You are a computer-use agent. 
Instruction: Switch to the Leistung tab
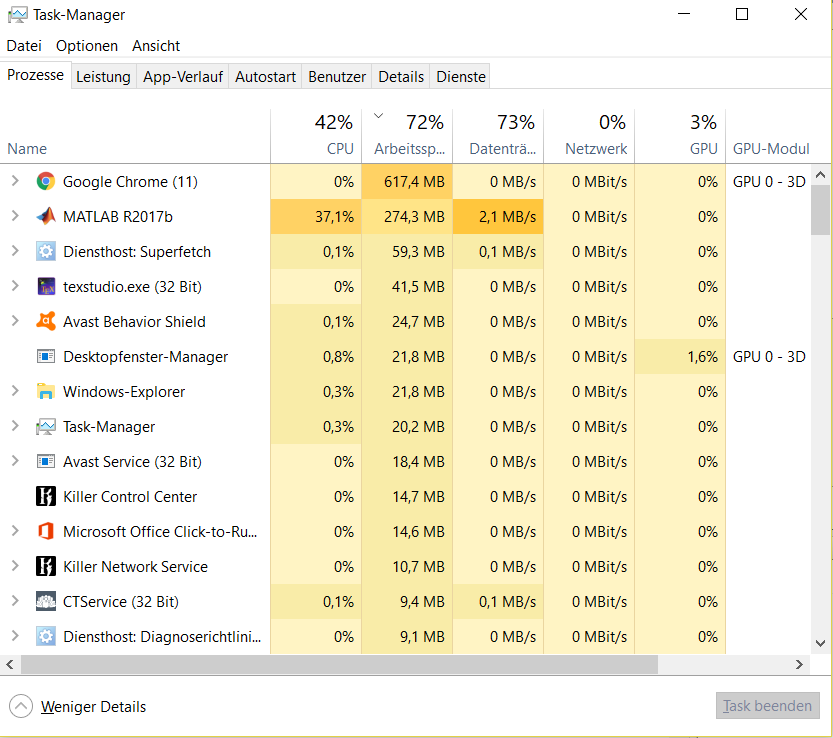[103, 77]
